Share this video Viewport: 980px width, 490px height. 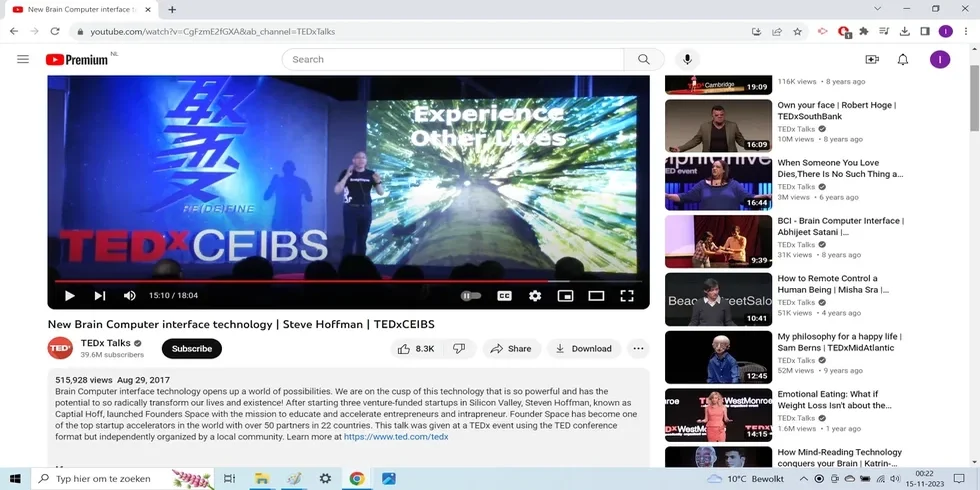(x=511, y=349)
